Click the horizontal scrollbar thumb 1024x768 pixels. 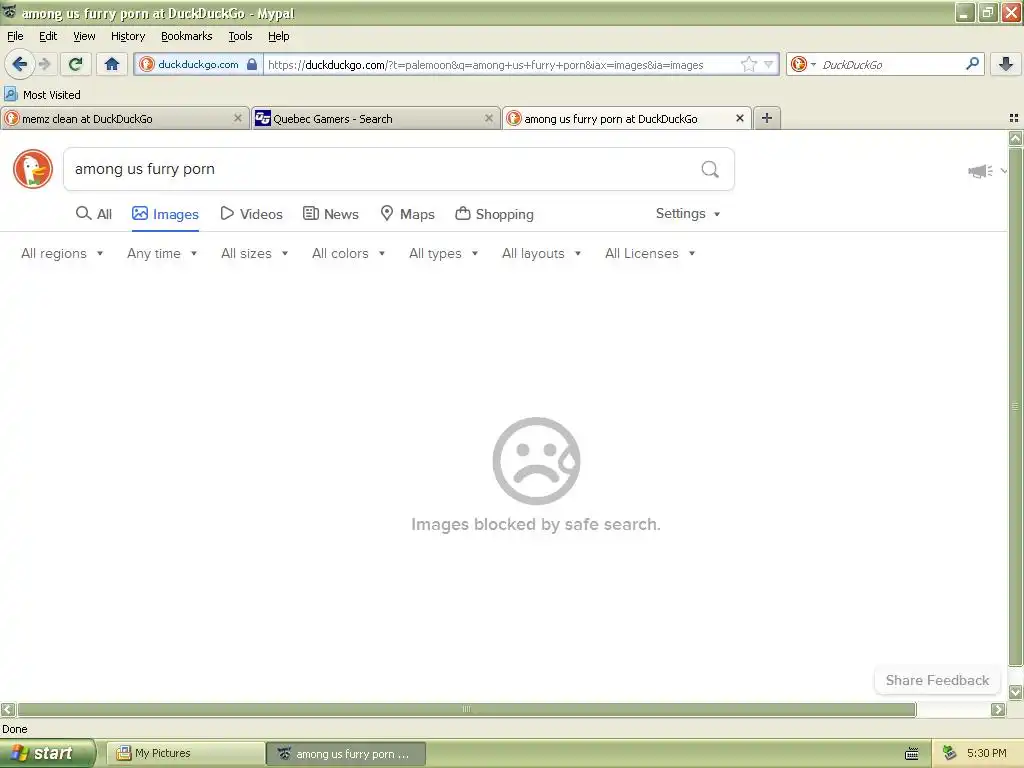coord(467,709)
